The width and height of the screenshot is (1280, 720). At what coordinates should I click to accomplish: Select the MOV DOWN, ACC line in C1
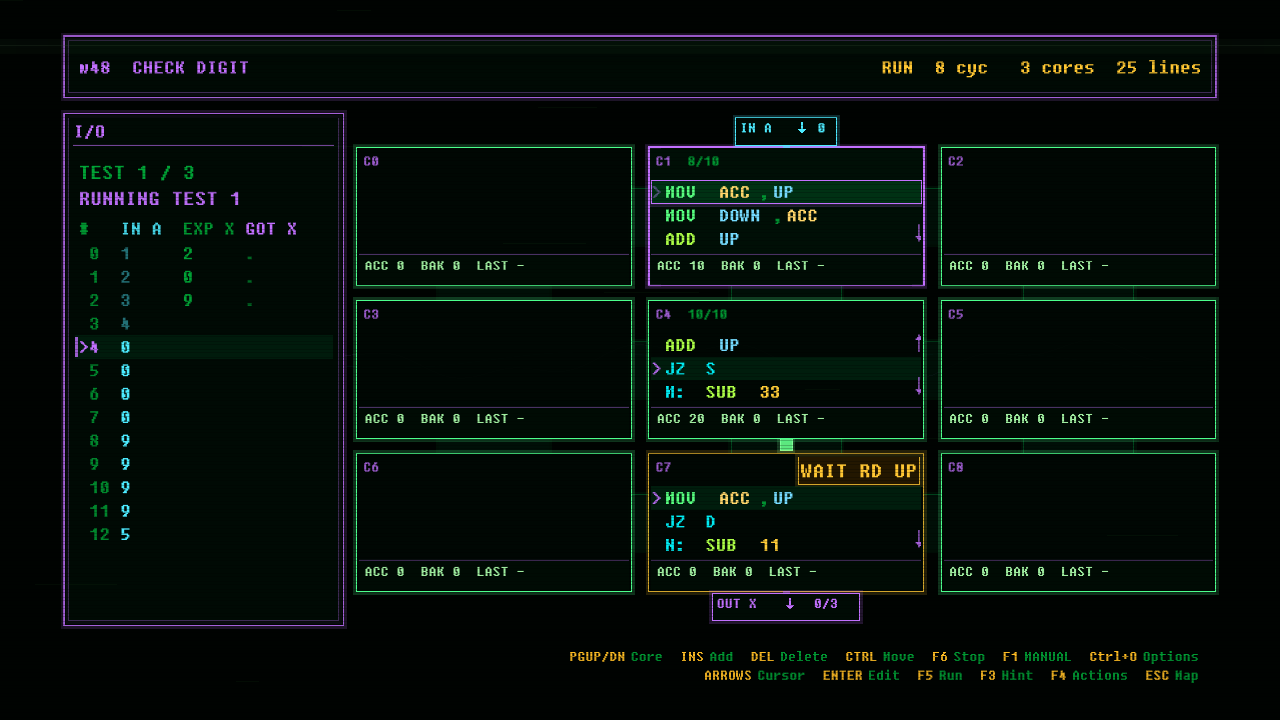pos(786,216)
